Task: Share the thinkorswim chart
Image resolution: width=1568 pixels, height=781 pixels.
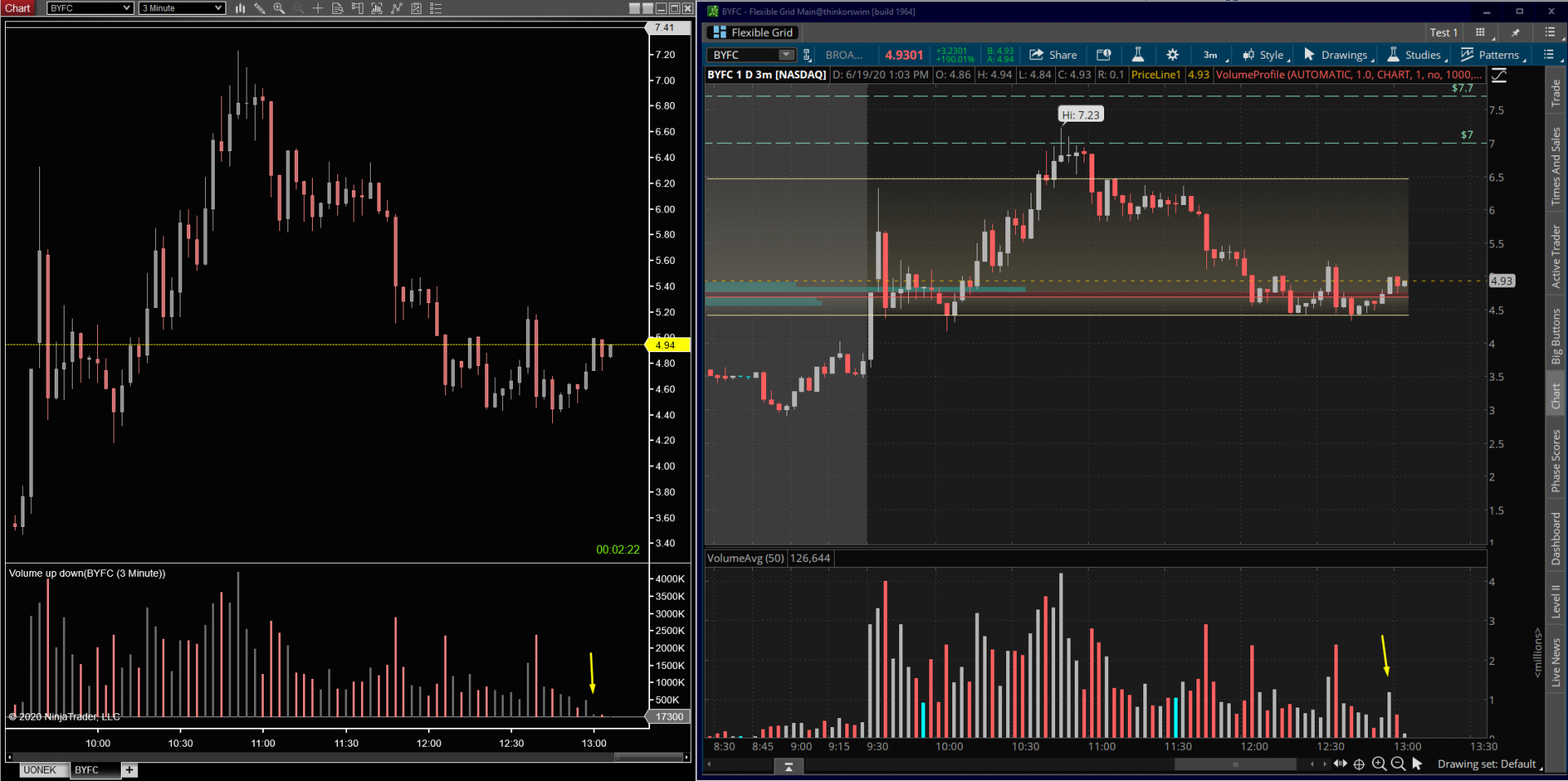Action: (1053, 55)
